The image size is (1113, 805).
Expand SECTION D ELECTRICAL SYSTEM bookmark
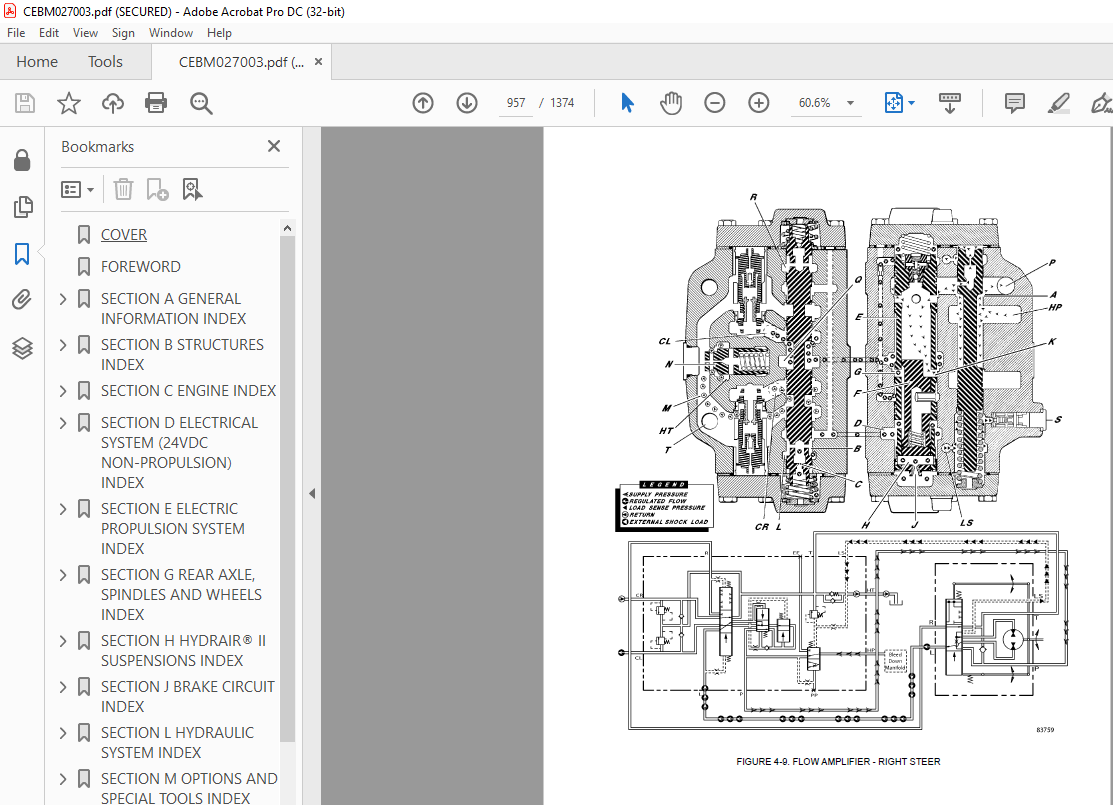(63, 423)
